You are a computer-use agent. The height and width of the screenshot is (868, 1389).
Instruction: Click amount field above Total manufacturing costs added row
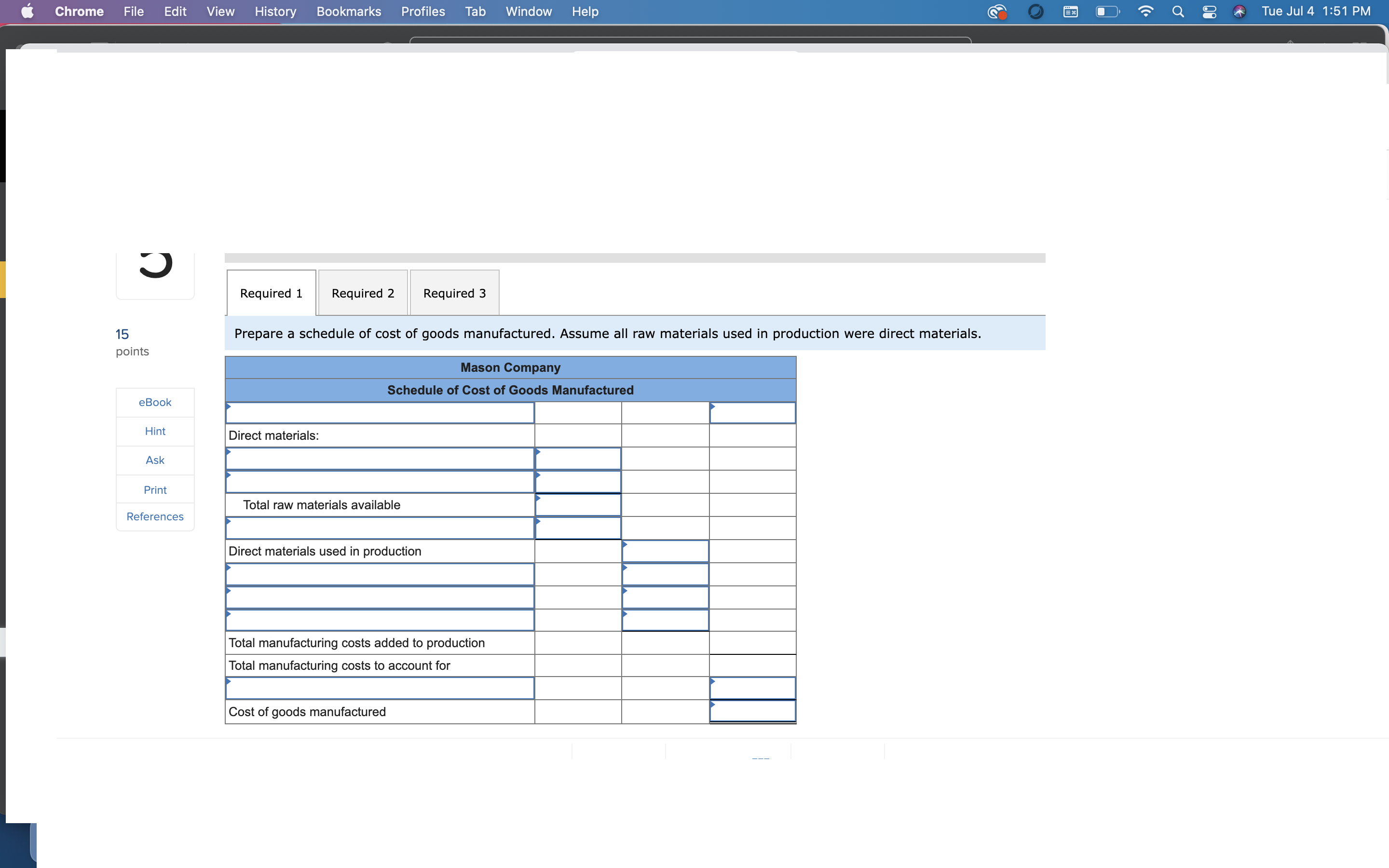(665, 620)
